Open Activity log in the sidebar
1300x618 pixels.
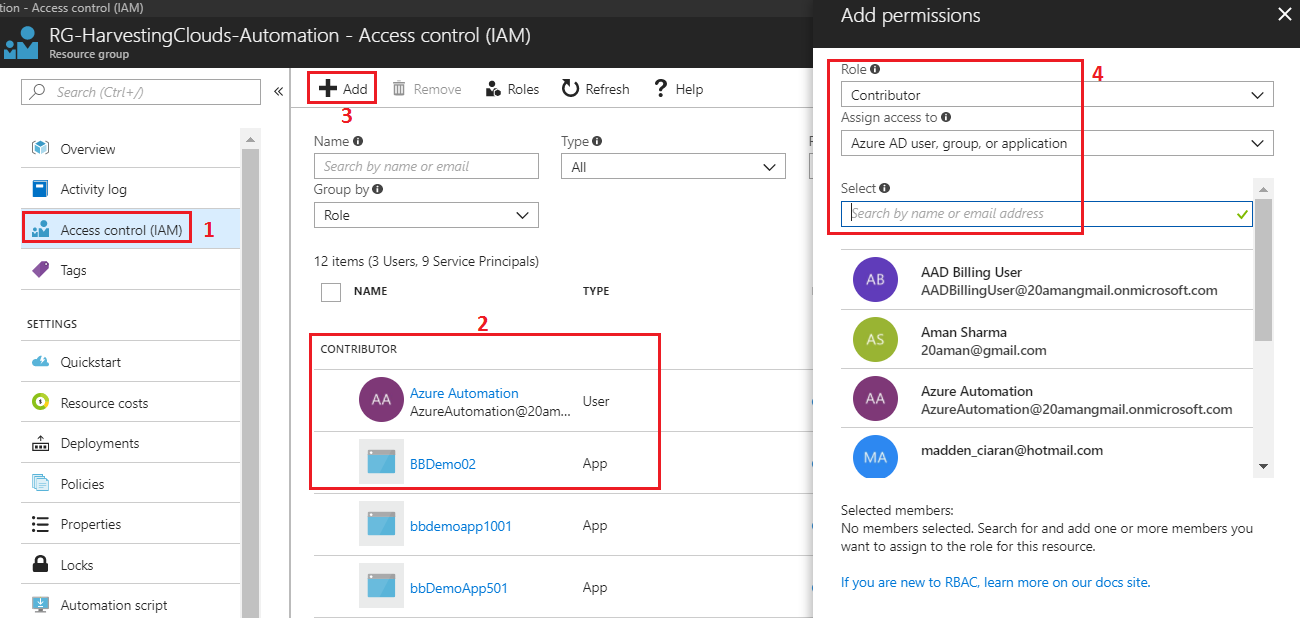tap(130, 189)
